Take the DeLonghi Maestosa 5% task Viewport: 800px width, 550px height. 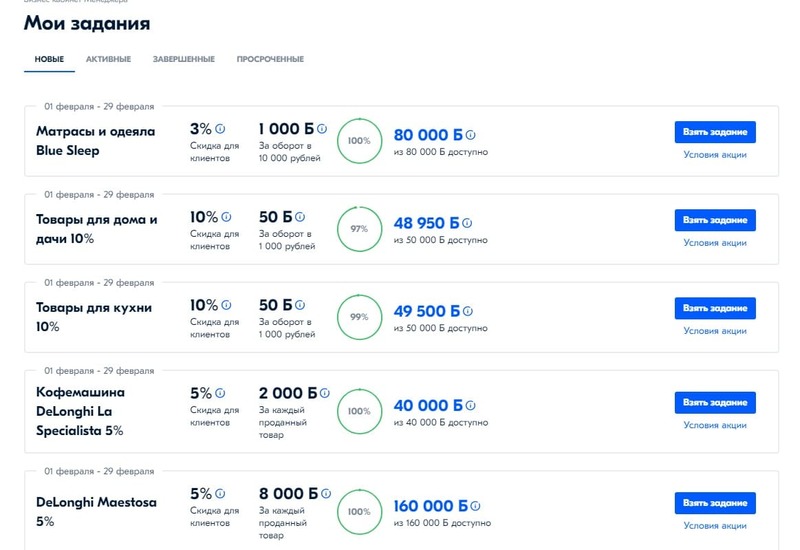point(714,503)
